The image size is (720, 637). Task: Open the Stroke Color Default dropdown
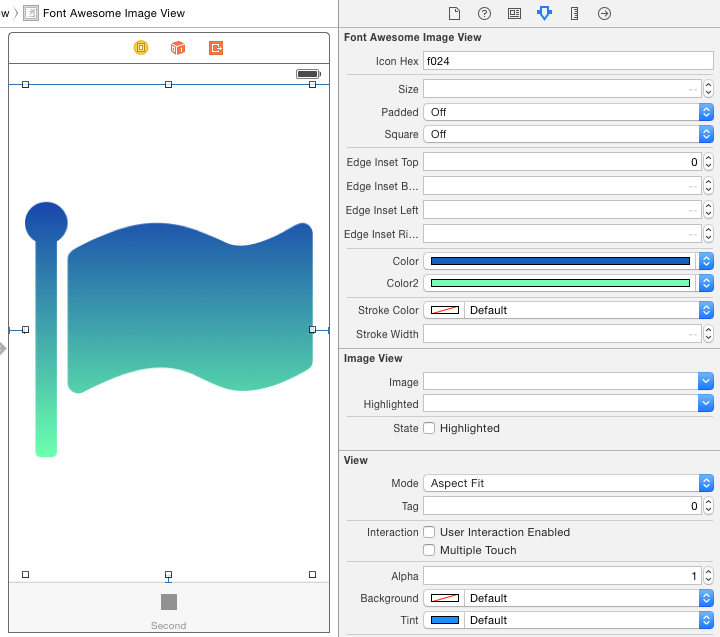click(x=589, y=310)
